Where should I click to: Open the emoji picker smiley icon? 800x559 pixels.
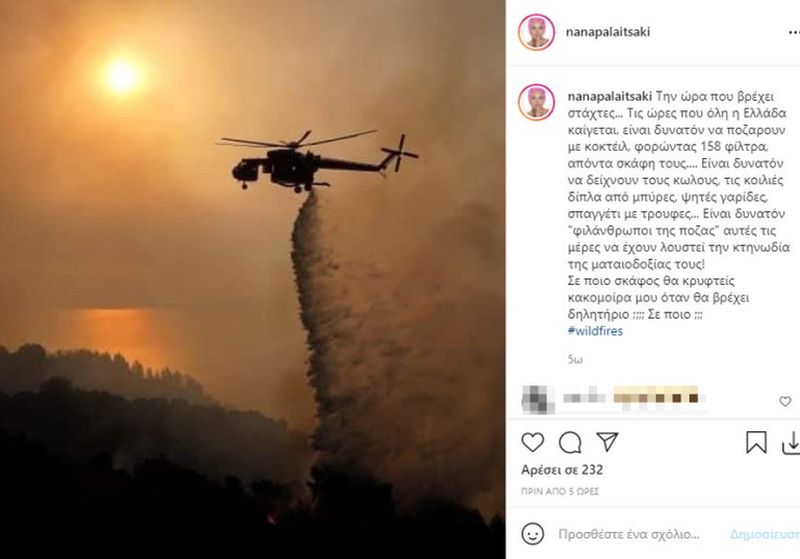tap(532, 534)
